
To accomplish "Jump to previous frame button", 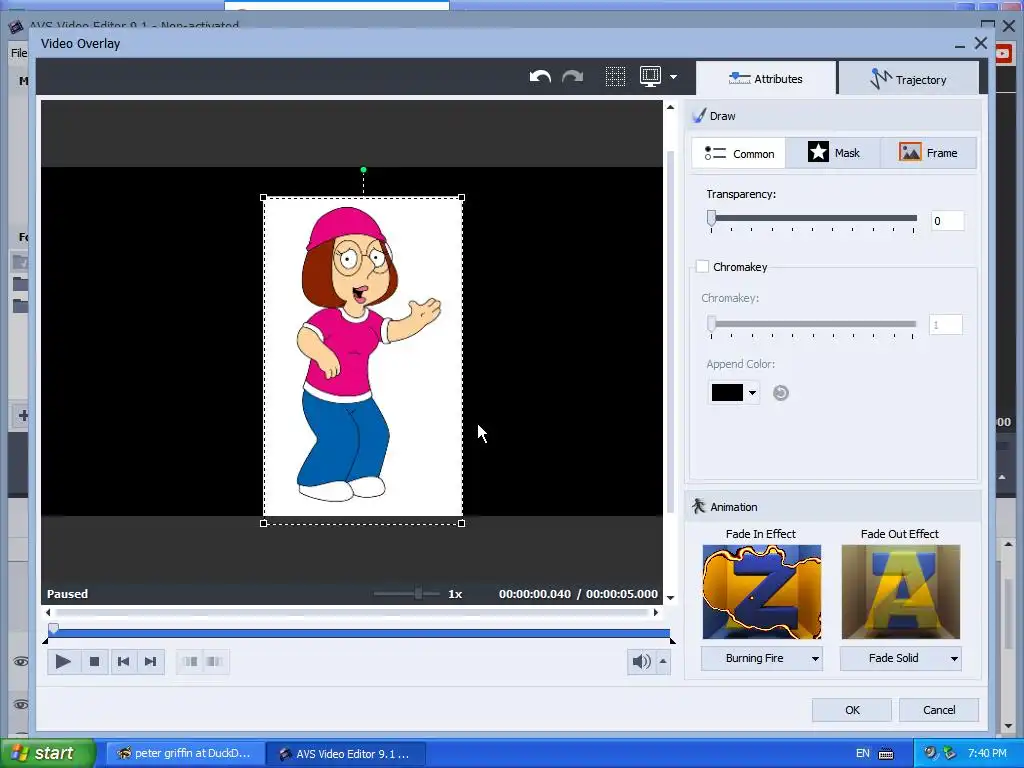I will click(123, 662).
